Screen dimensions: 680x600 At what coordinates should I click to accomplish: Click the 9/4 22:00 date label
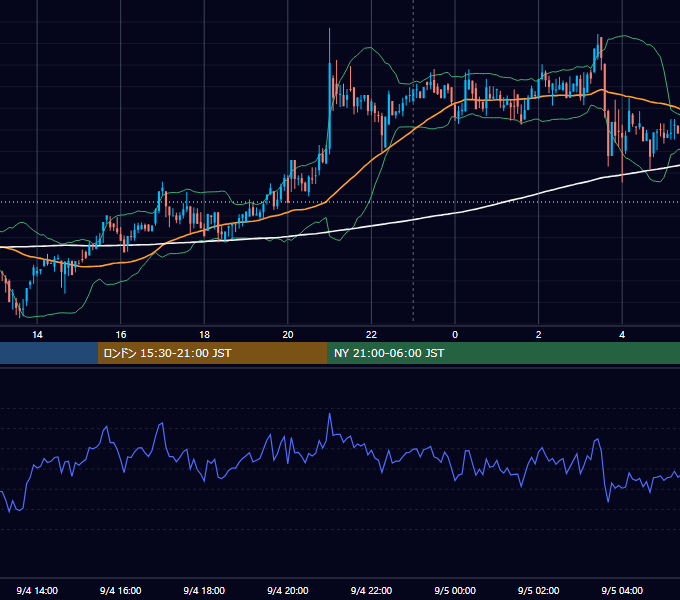click(371, 591)
